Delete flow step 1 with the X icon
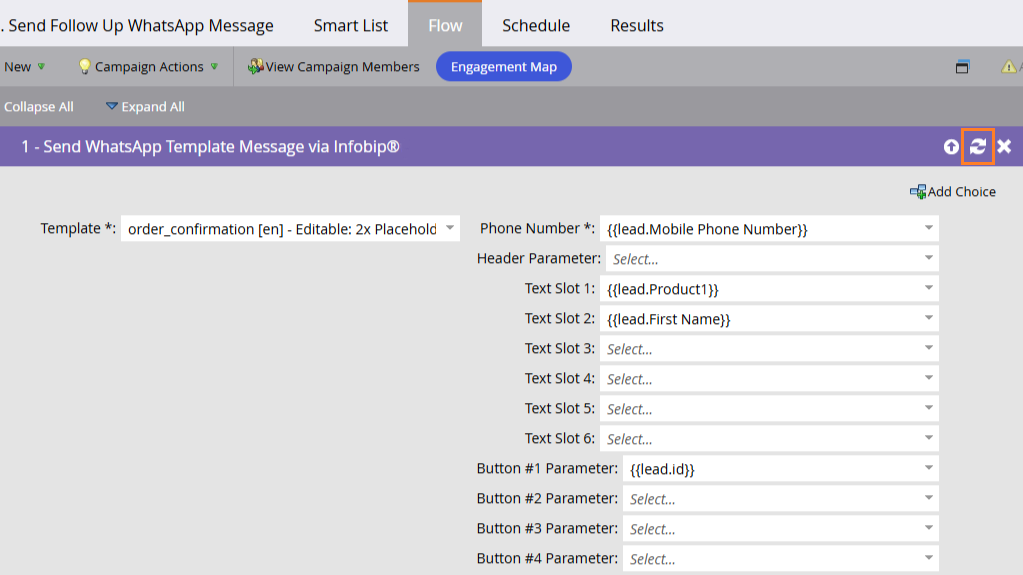The height and width of the screenshot is (575, 1023). coord(1004,147)
